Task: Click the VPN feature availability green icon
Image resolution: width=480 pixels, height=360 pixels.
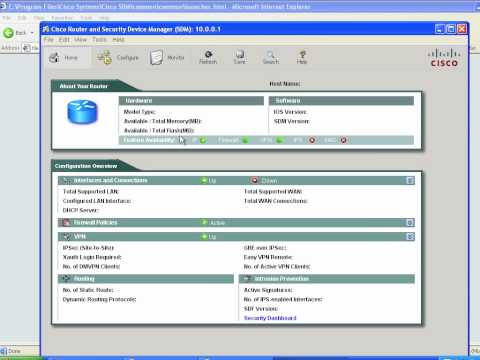Action: pos(280,140)
